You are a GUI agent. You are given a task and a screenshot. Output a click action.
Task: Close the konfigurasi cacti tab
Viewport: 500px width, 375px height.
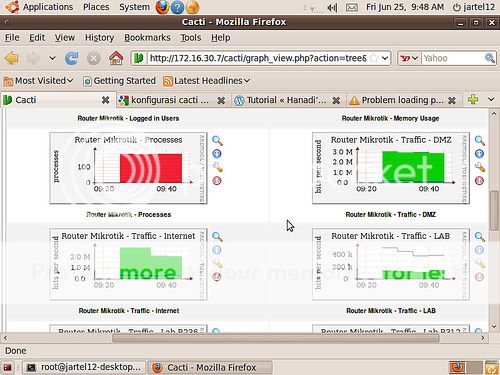(x=221, y=100)
